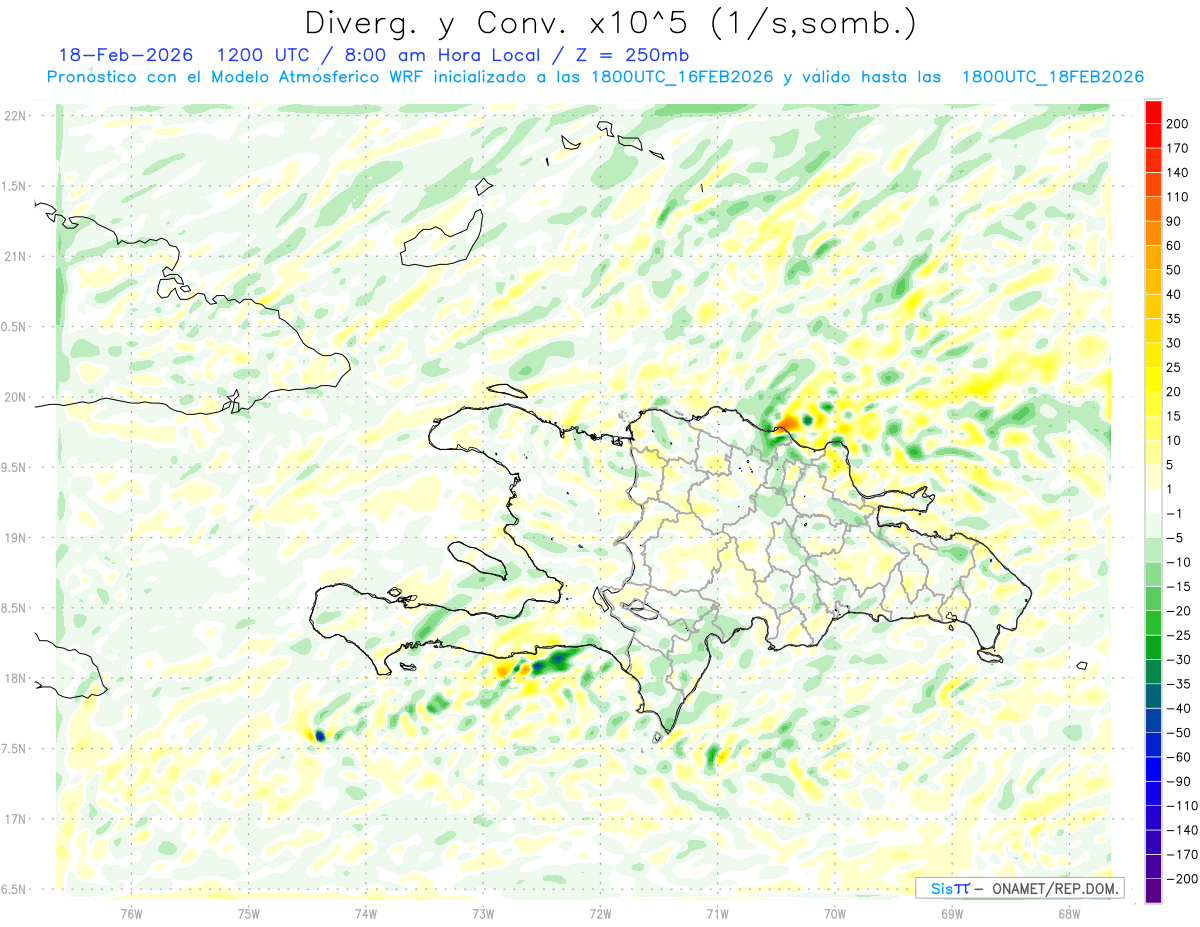Click the "69W" longitude label
The height and width of the screenshot is (927, 1200).
point(952,913)
